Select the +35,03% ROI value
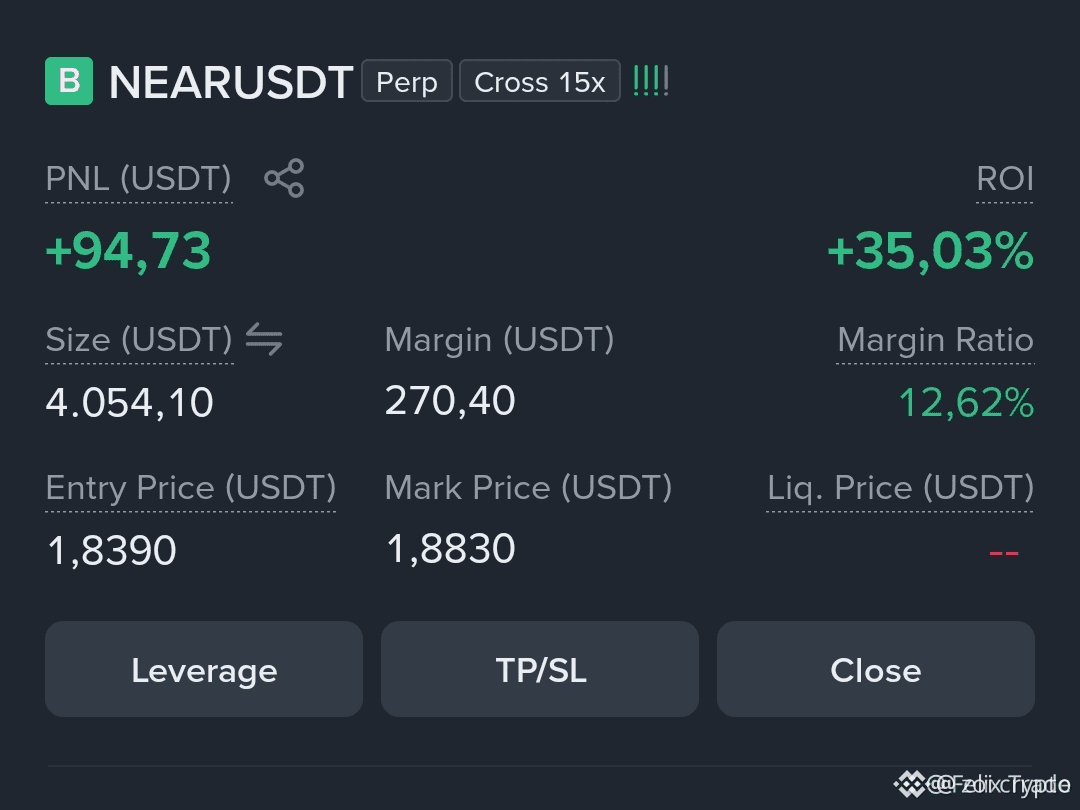Viewport: 1080px width, 810px height. (x=931, y=251)
